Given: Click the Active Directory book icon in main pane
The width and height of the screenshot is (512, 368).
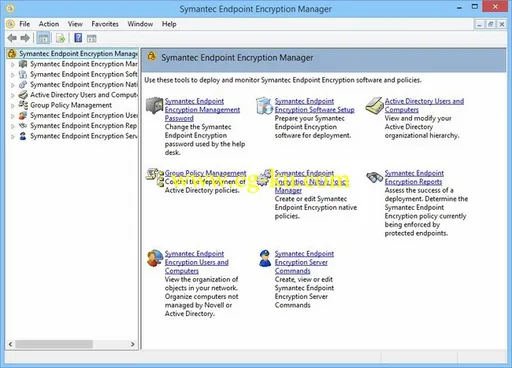Looking at the screenshot, I should click(x=374, y=106).
